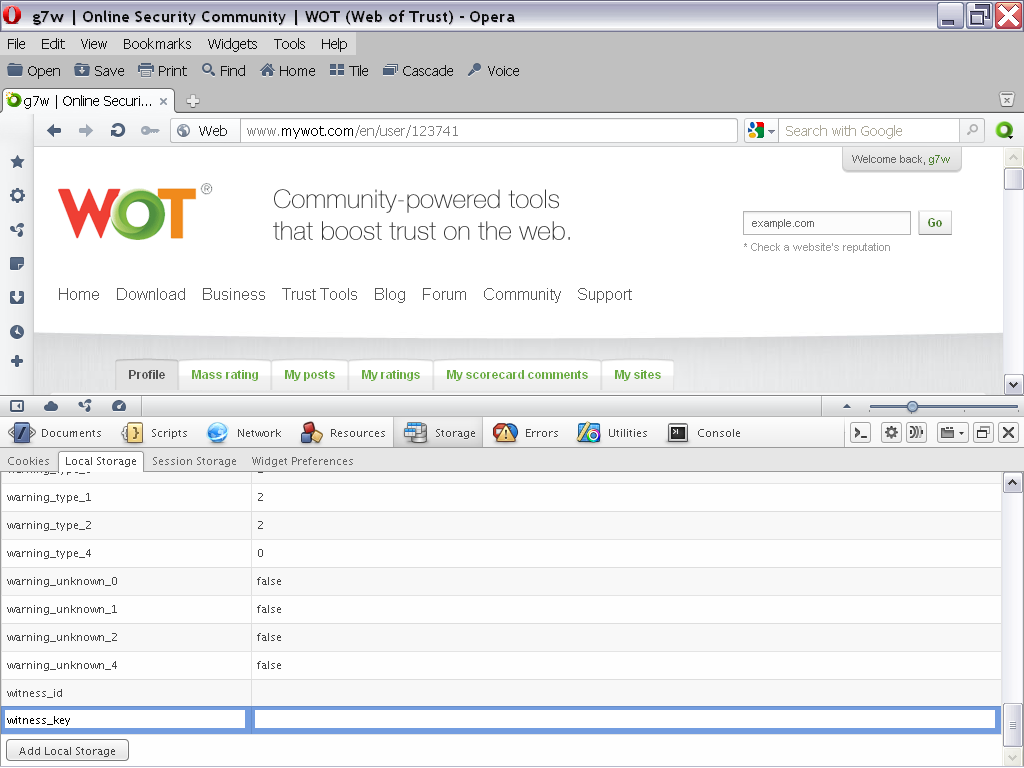Add a panel with the plus icon

tap(17, 361)
